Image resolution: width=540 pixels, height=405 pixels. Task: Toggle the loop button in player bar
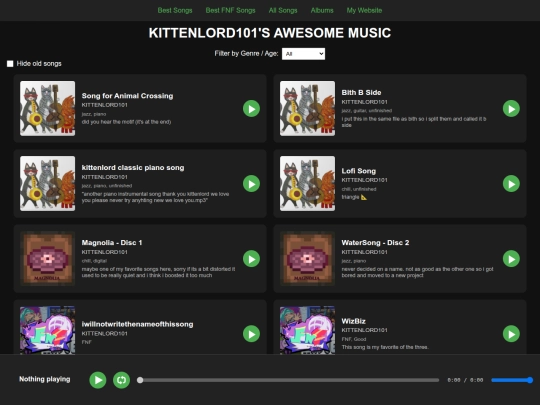click(x=122, y=380)
